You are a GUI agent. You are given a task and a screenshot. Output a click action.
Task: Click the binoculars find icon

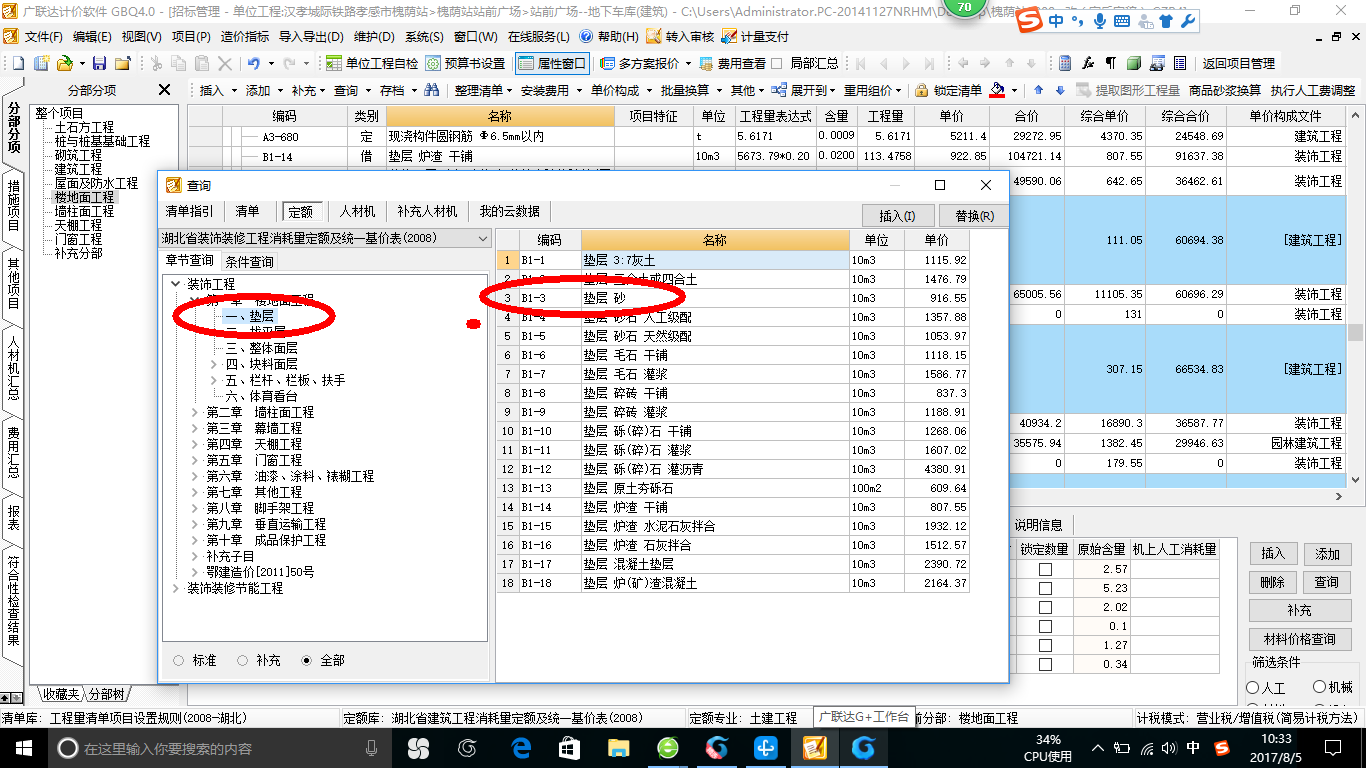[431, 90]
